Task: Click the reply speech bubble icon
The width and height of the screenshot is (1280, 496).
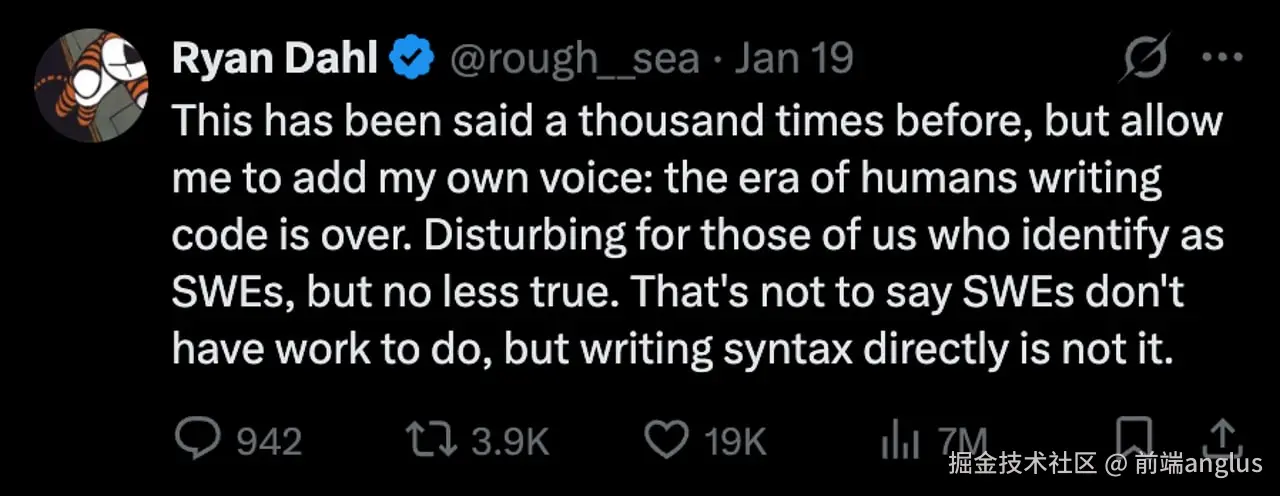Action: pyautogui.click(x=197, y=439)
